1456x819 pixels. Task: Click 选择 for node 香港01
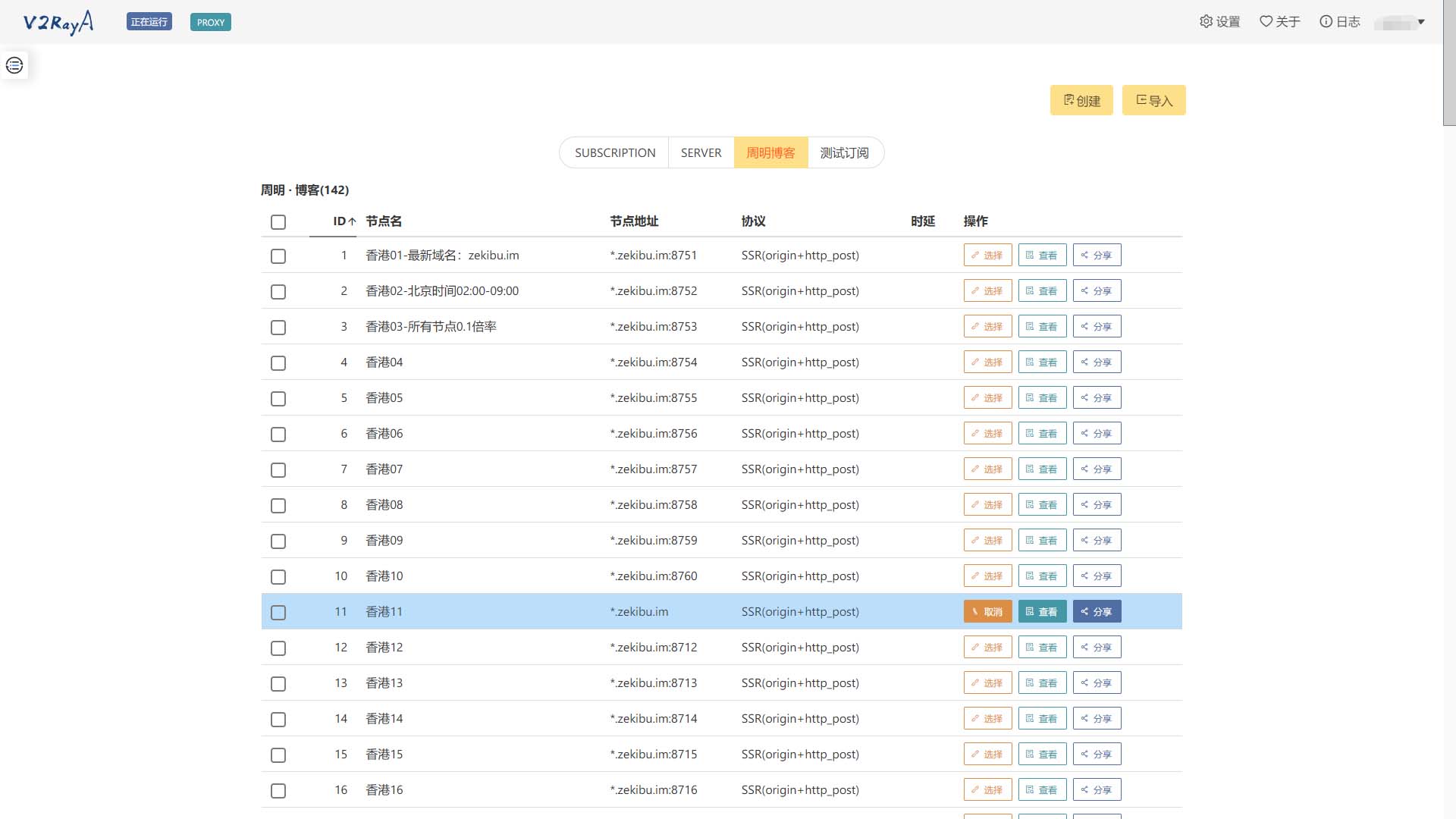pos(987,255)
